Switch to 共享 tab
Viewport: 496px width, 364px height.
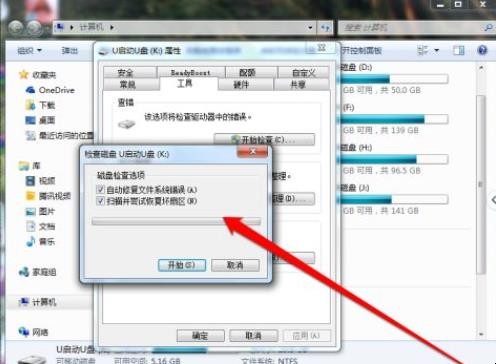[x=301, y=85]
